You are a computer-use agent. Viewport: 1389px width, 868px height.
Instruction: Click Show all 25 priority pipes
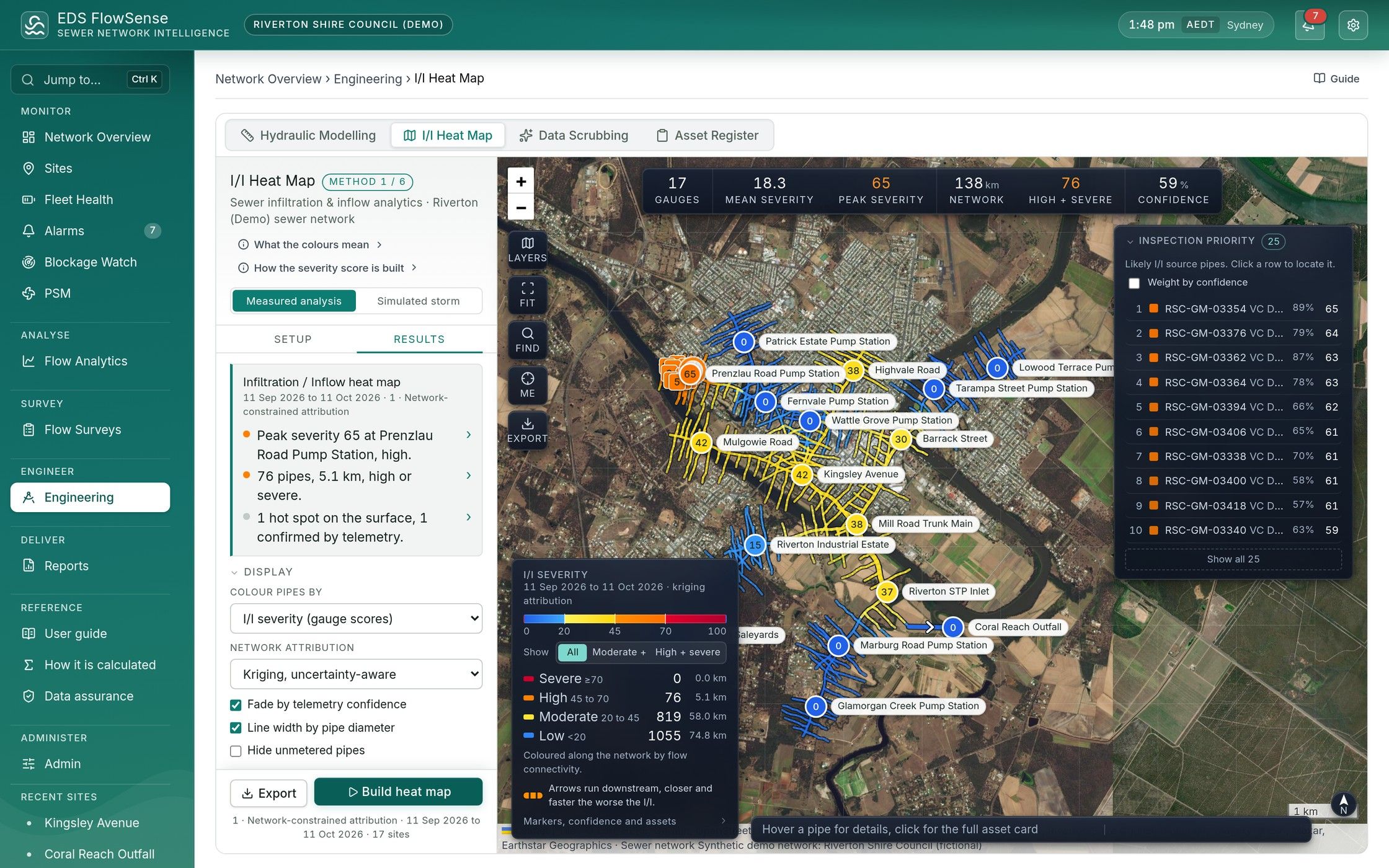1233,559
